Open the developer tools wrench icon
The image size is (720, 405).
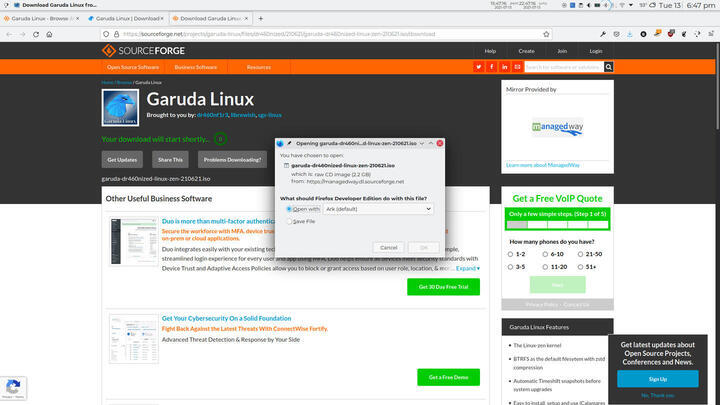603,34
